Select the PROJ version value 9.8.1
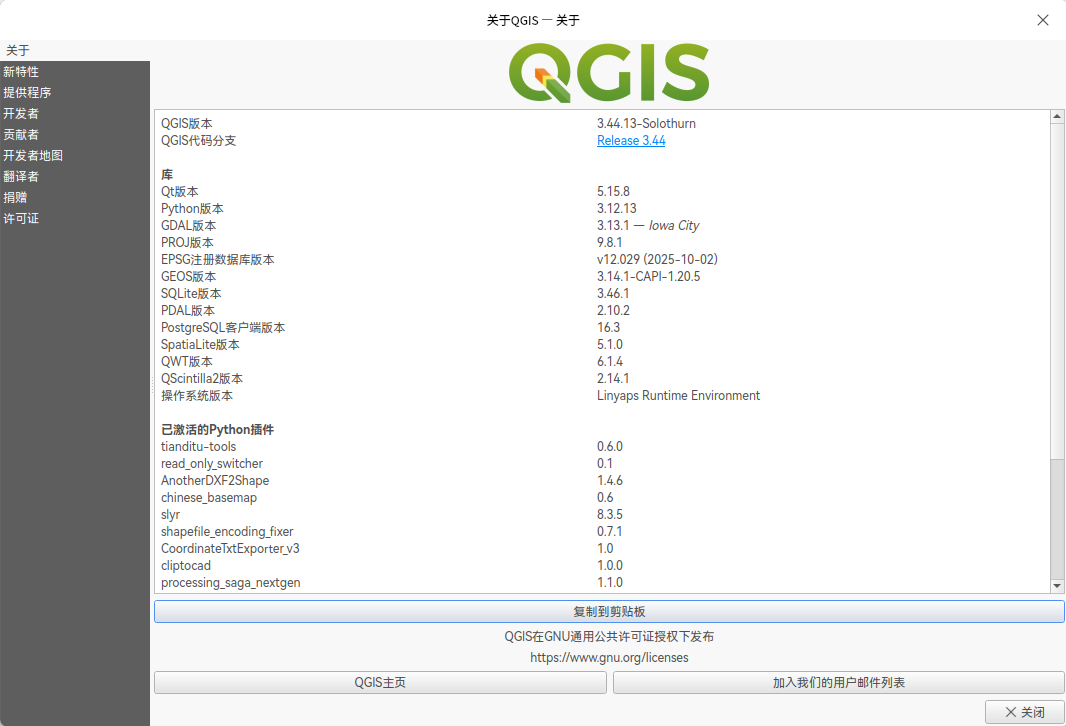This screenshot has height=726, width=1066. (x=610, y=243)
